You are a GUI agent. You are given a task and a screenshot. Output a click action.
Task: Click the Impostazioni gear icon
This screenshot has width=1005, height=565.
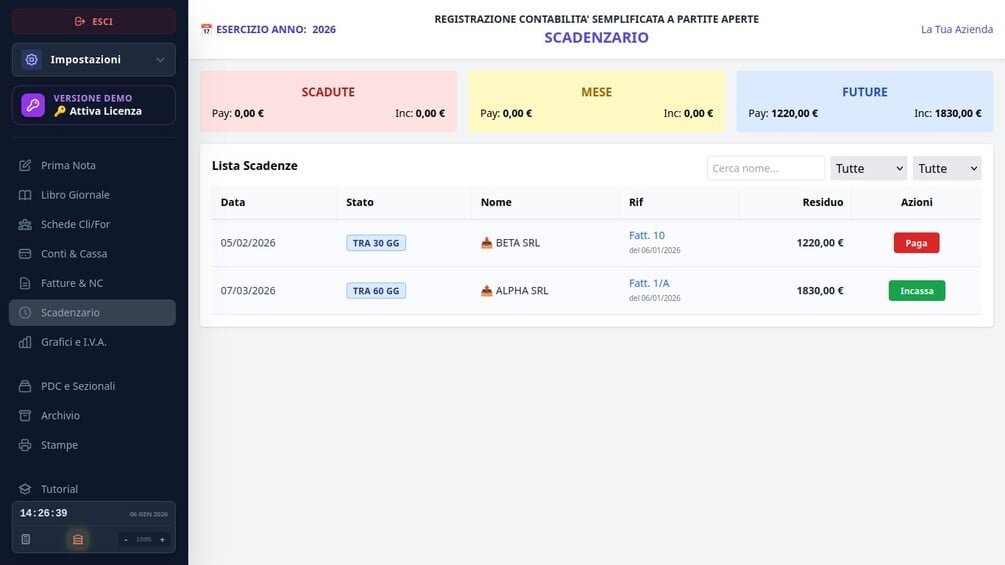point(31,60)
